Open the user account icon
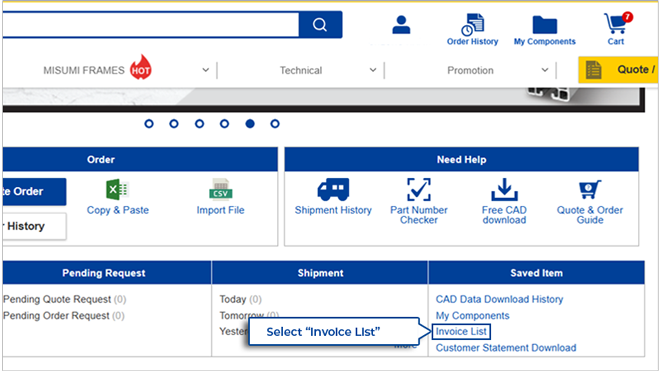The height and width of the screenshot is (371, 660). (401, 25)
